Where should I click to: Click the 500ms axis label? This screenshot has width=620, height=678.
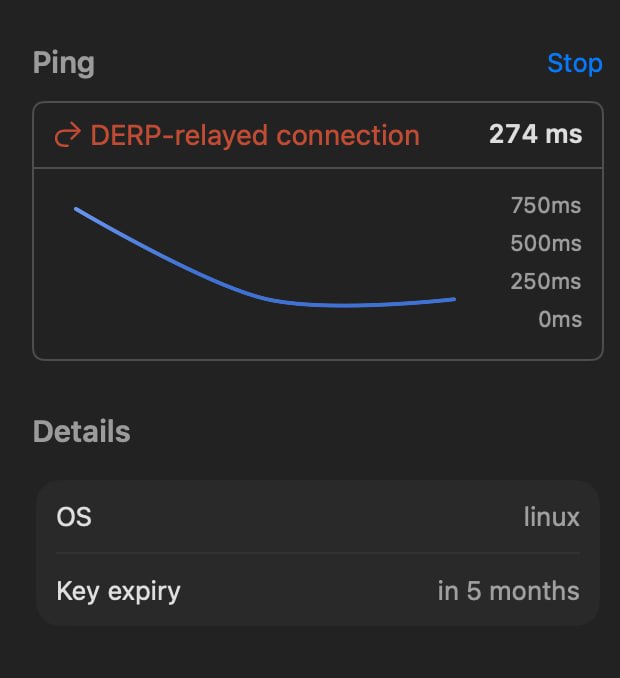(545, 244)
